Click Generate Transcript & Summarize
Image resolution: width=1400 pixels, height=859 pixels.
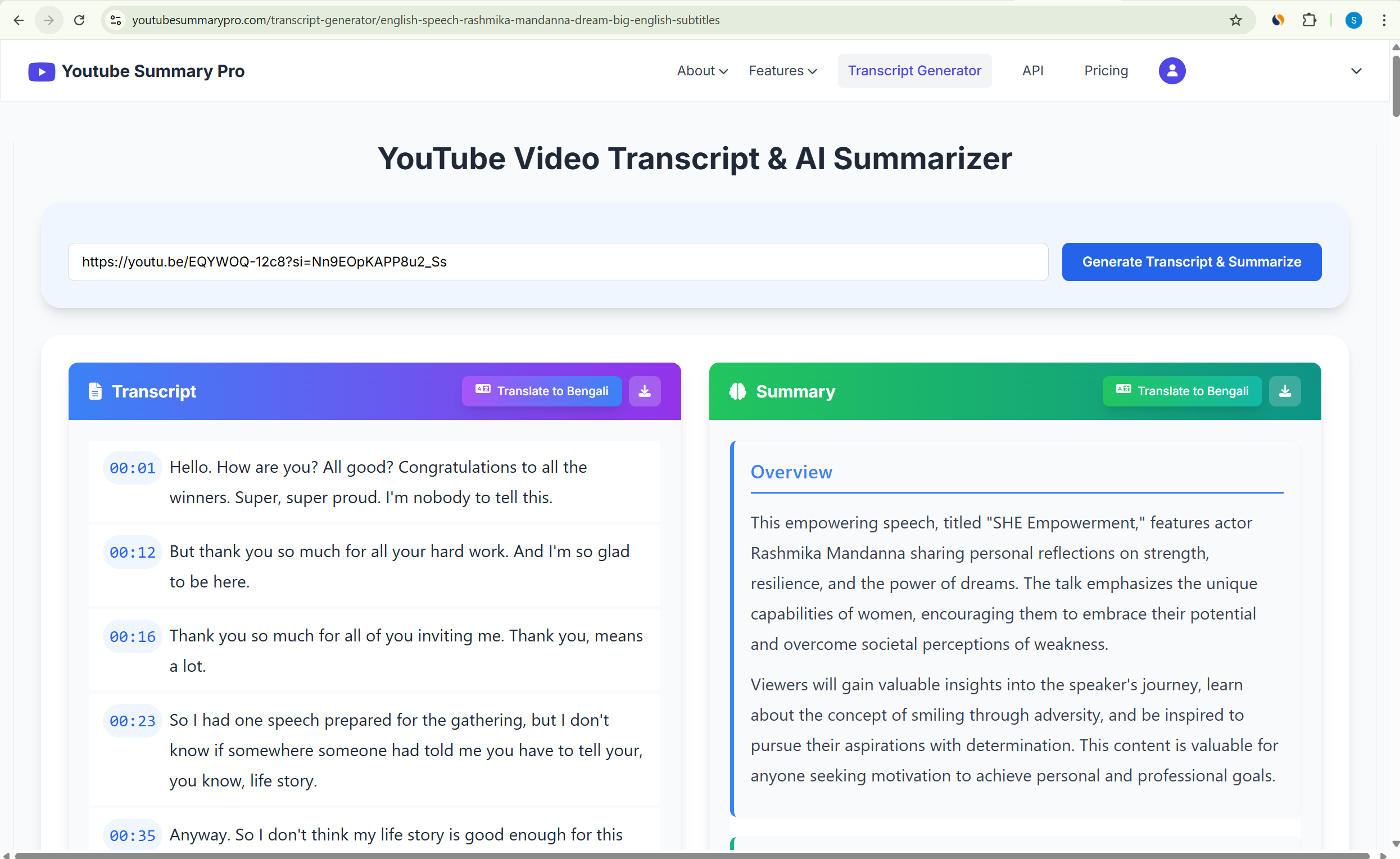coord(1191,262)
